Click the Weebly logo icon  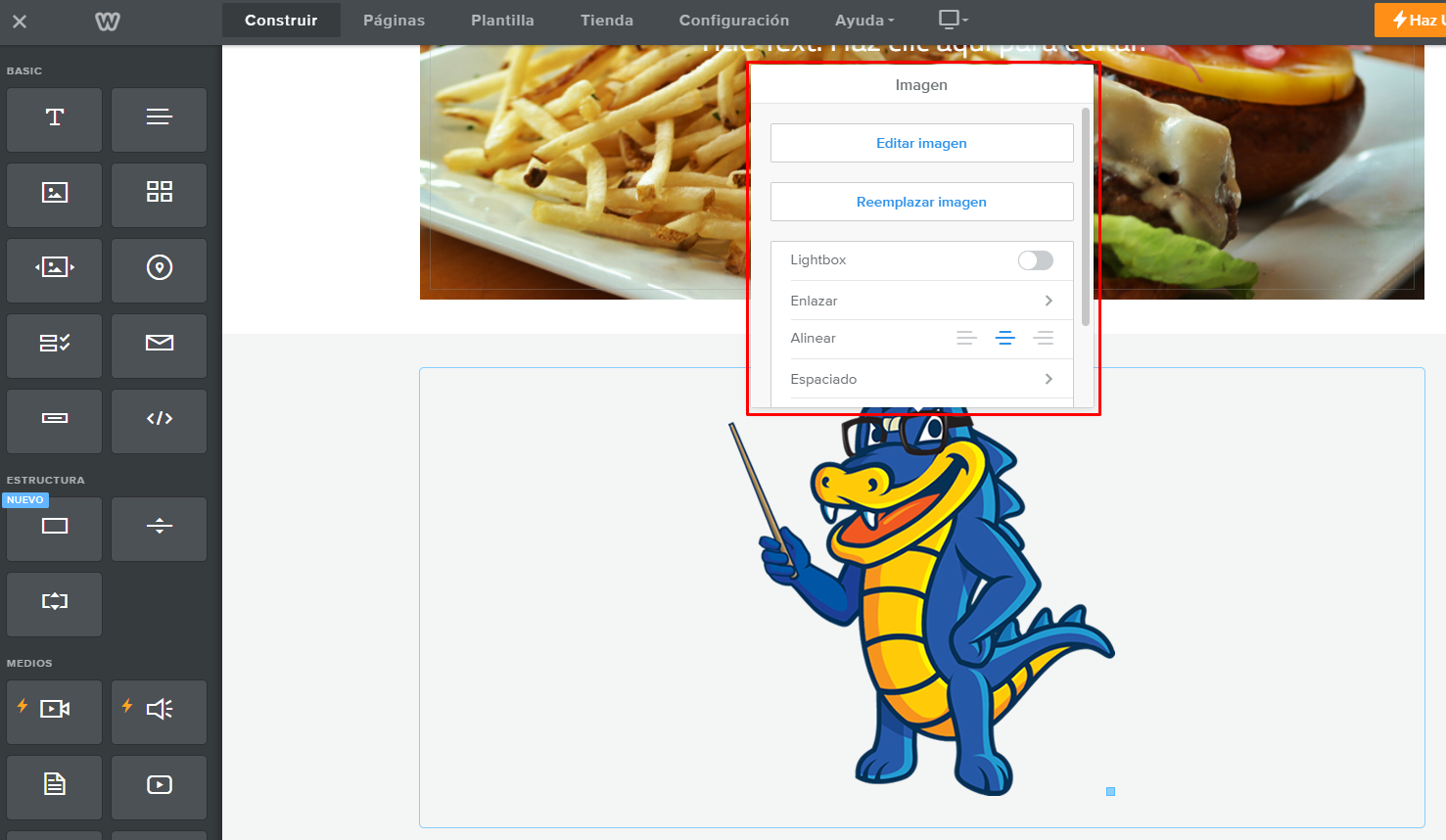[108, 21]
